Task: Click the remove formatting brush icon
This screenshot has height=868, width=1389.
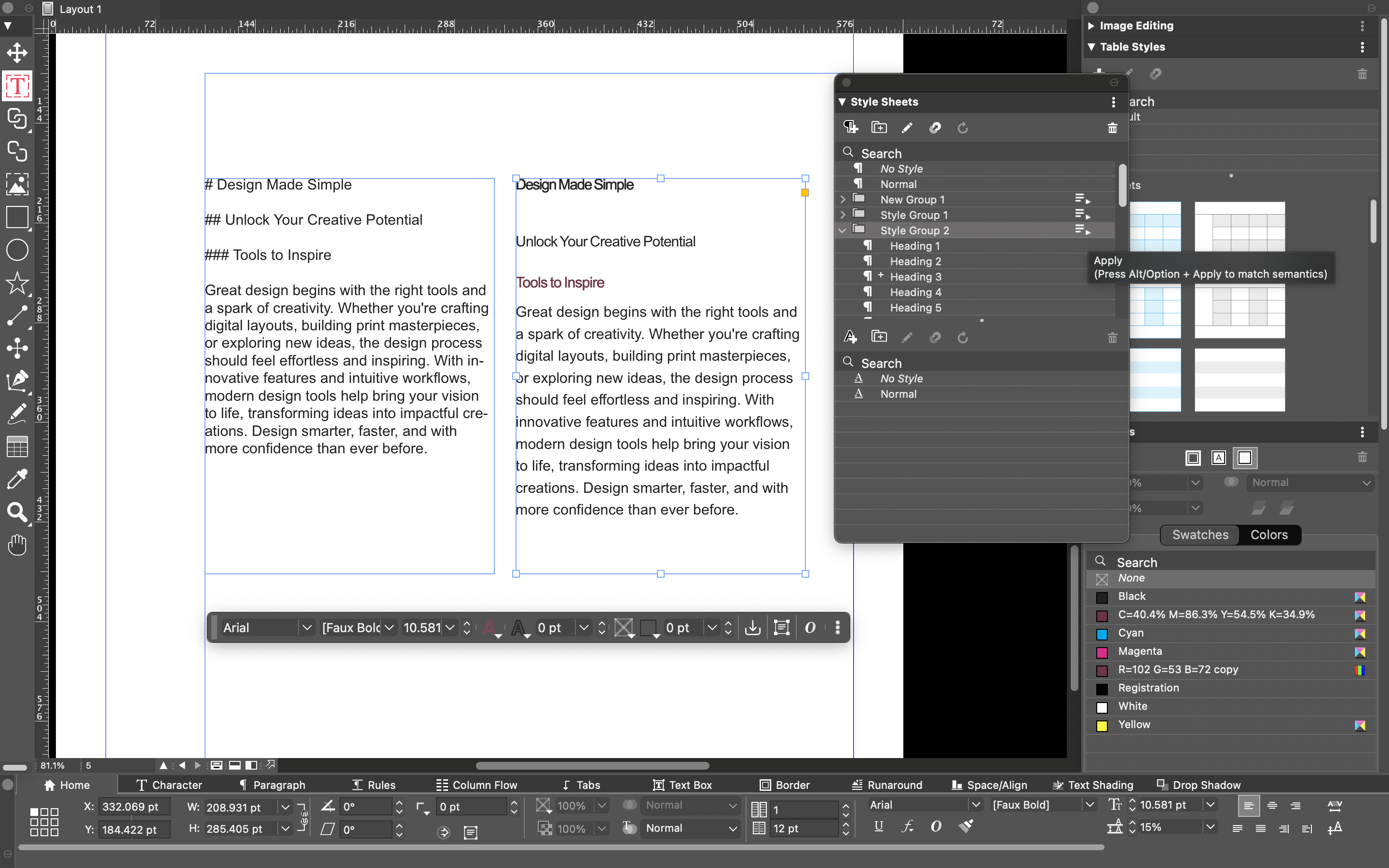Action: [x=966, y=827]
